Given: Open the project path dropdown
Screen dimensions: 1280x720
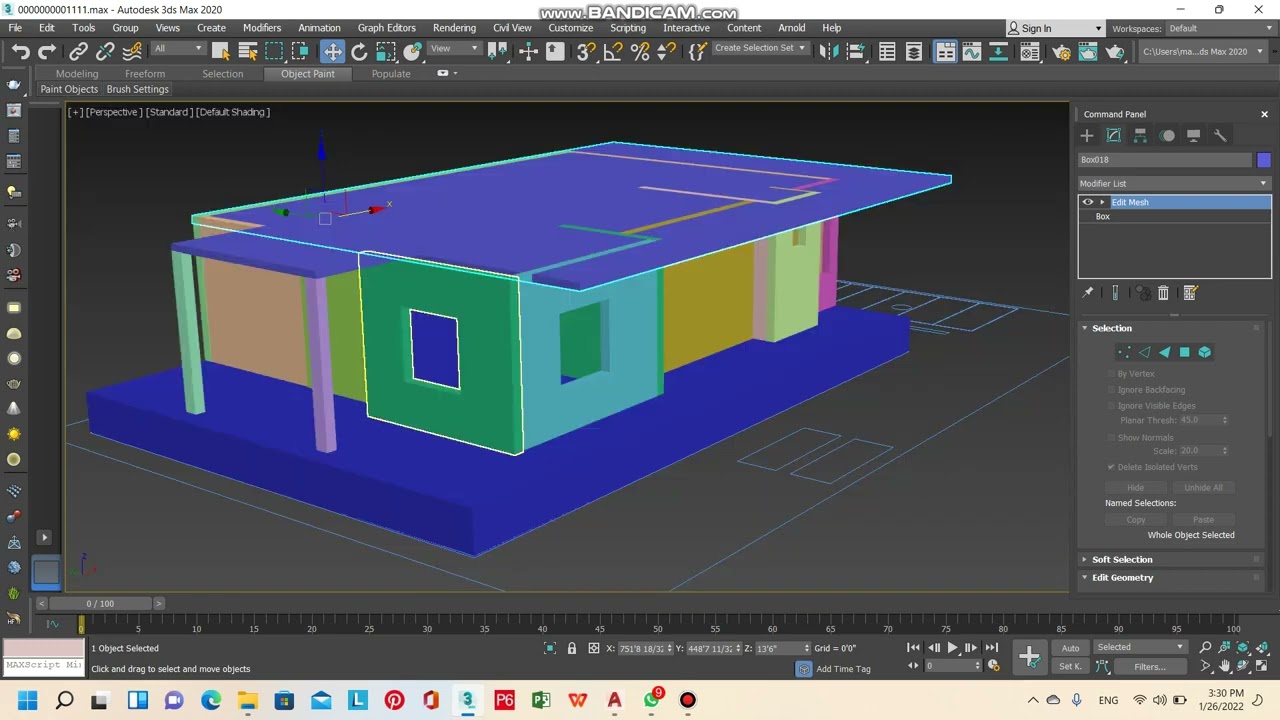Looking at the screenshot, I should (x=1203, y=52).
